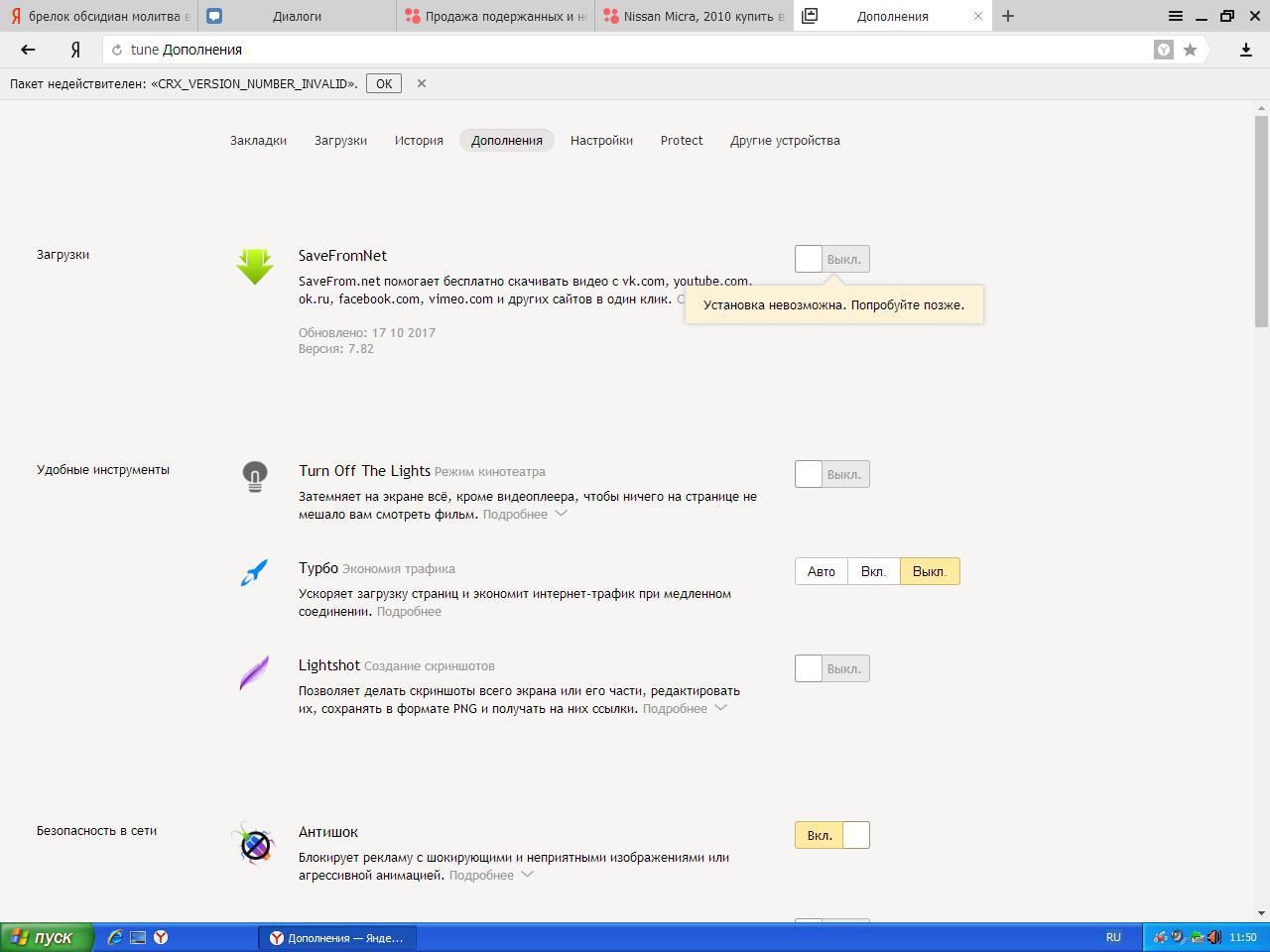1270x952 pixels.
Task: Click the Турбо rocket icon
Action: click(255, 572)
